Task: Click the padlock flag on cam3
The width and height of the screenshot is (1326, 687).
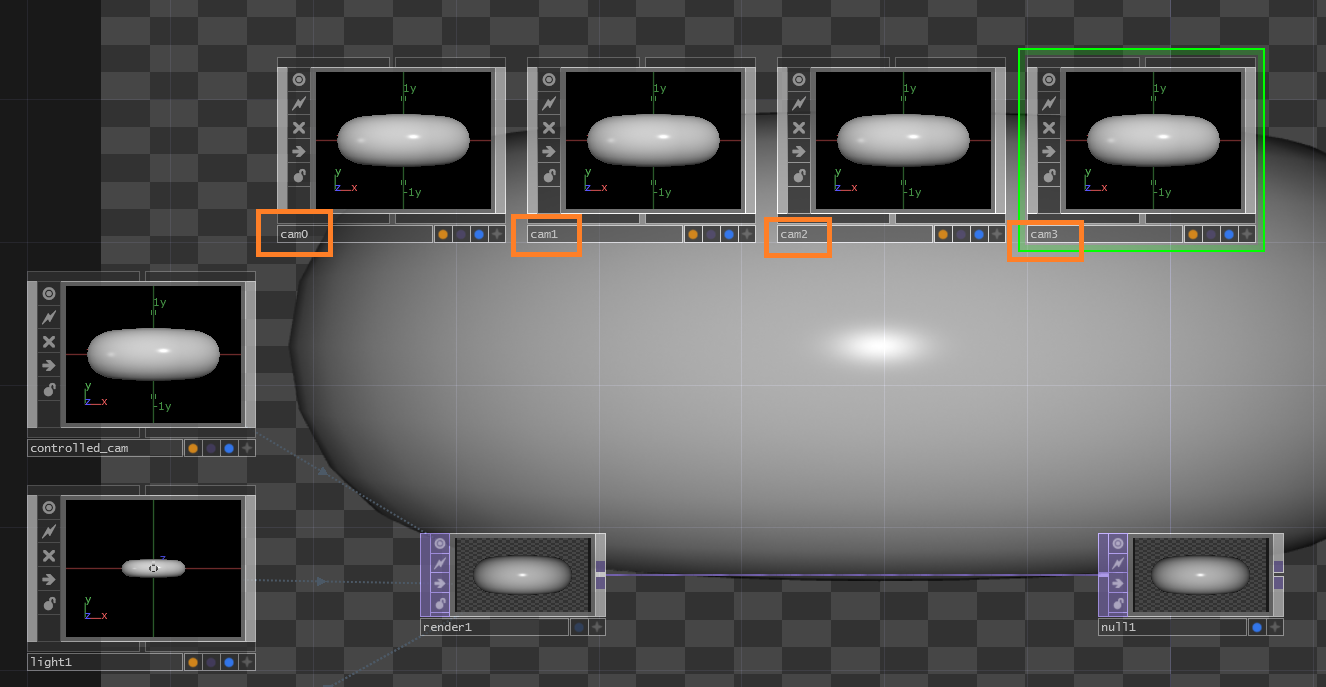Action: point(1048,175)
